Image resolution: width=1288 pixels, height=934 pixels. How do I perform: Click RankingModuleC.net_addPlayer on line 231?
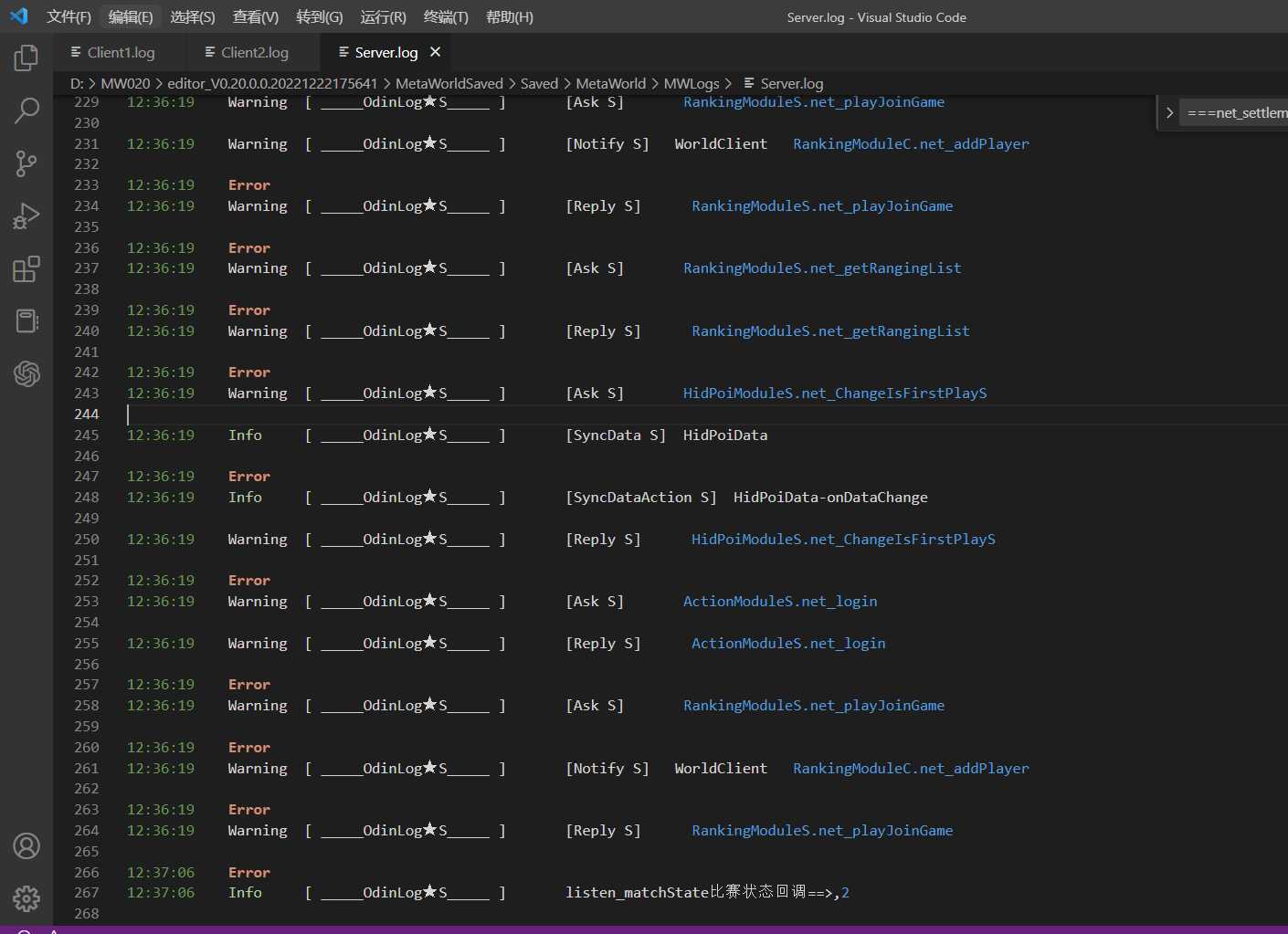coord(911,144)
